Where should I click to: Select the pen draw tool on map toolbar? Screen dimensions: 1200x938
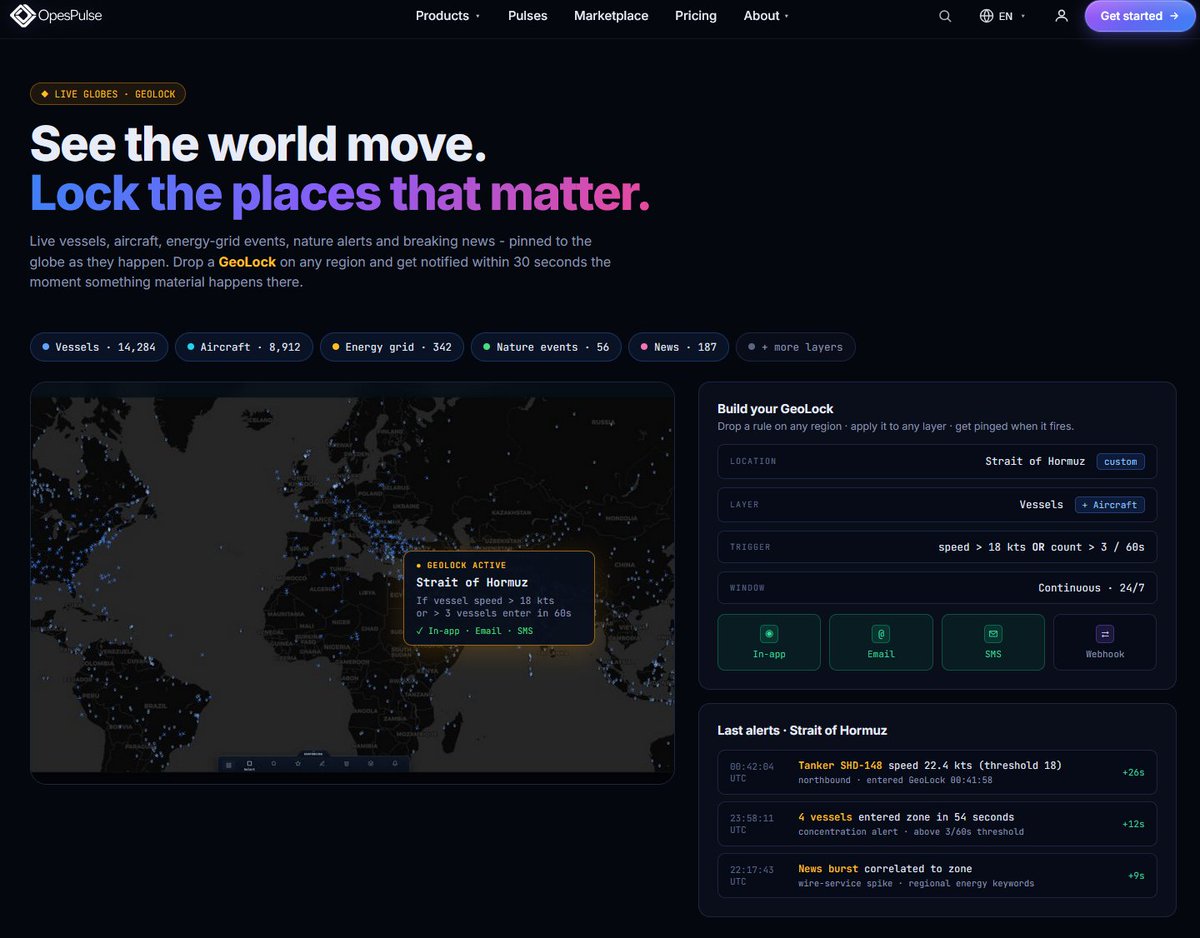[x=322, y=764]
